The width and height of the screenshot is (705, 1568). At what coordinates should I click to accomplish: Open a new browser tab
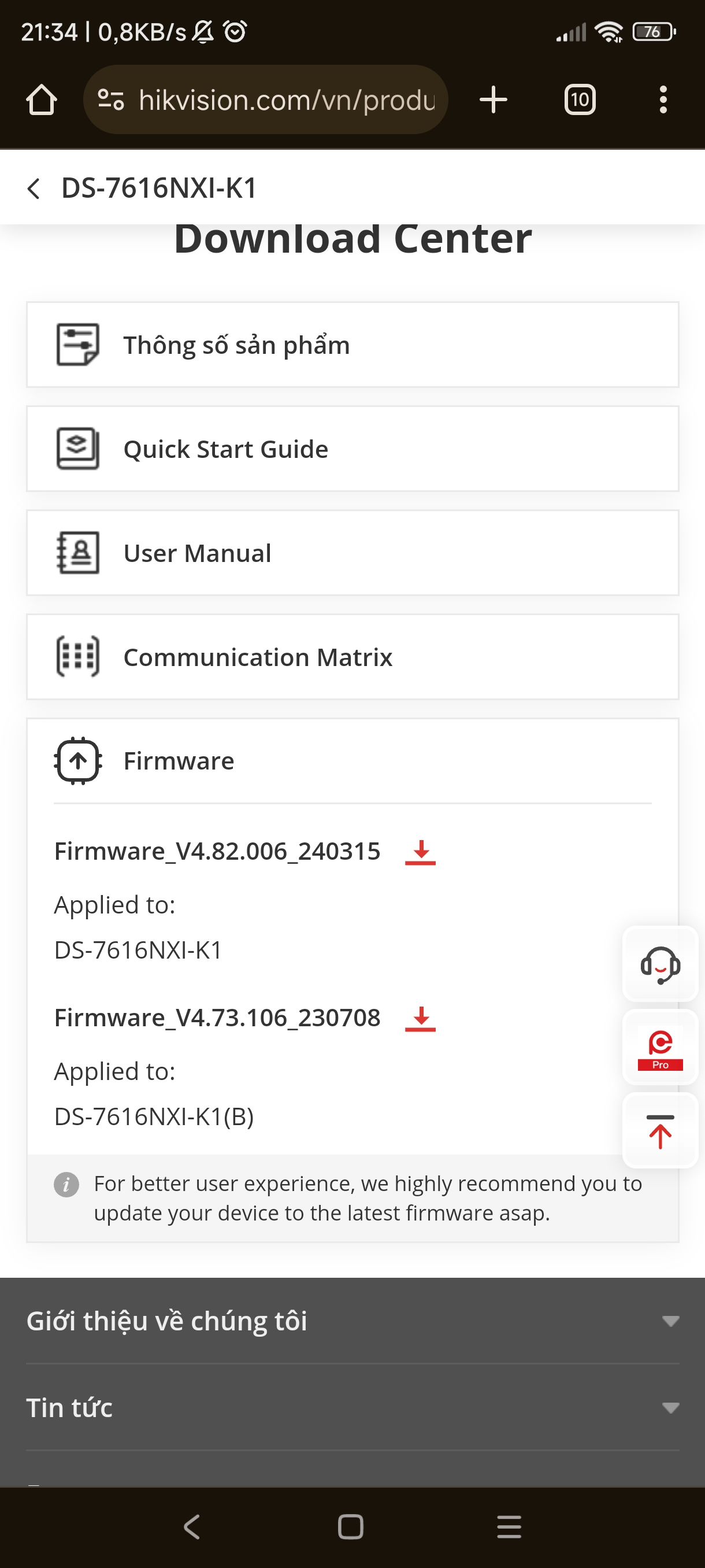[493, 100]
